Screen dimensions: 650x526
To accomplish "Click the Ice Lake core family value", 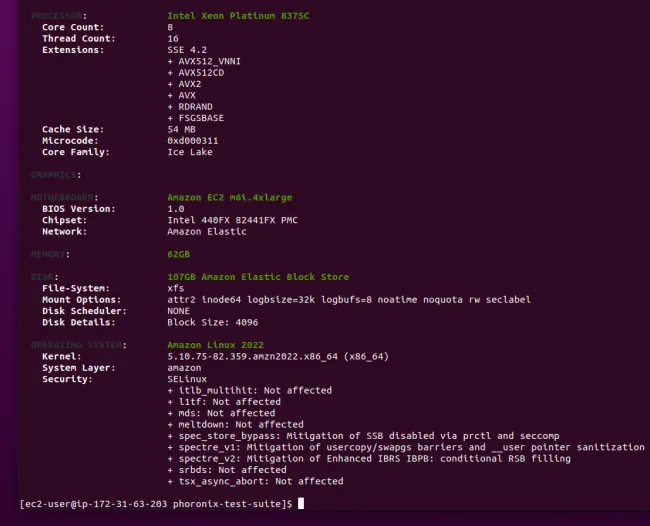I will 190,152.
